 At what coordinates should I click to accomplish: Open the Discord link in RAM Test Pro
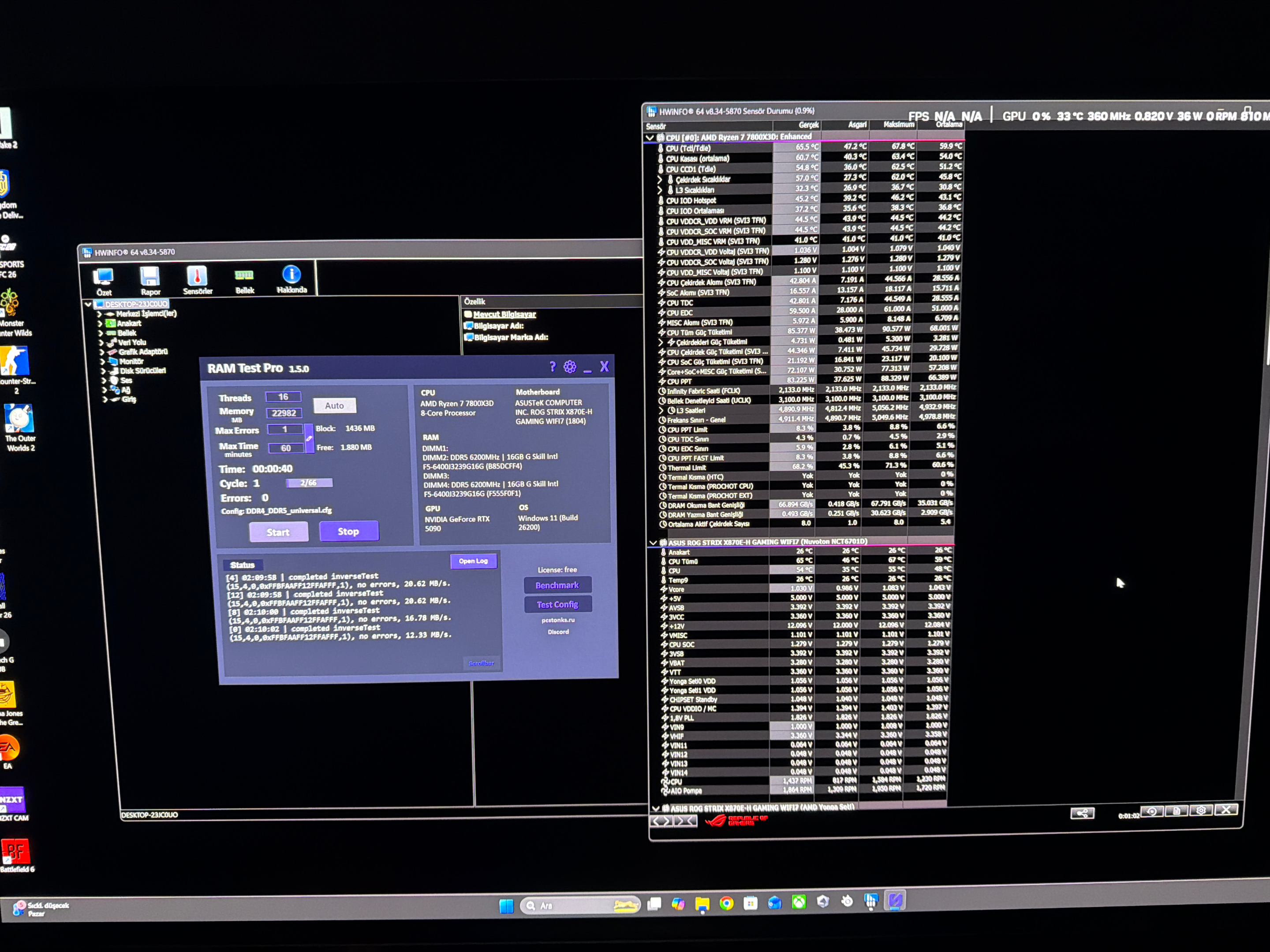(558, 632)
